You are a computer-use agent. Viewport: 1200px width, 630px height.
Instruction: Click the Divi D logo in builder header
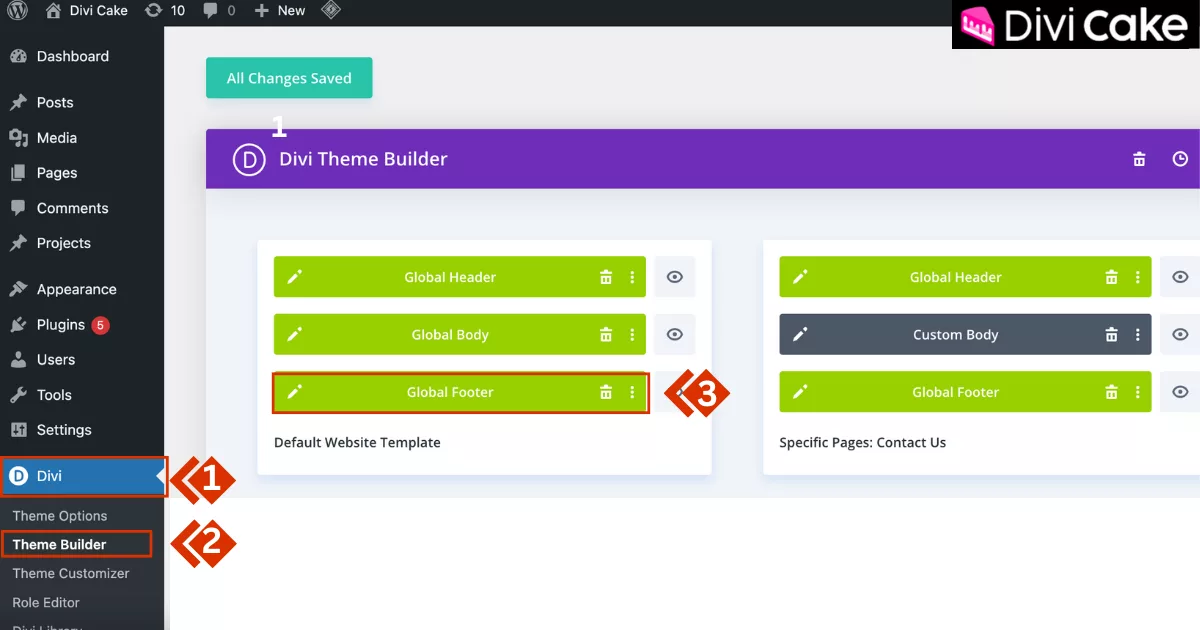pos(249,159)
